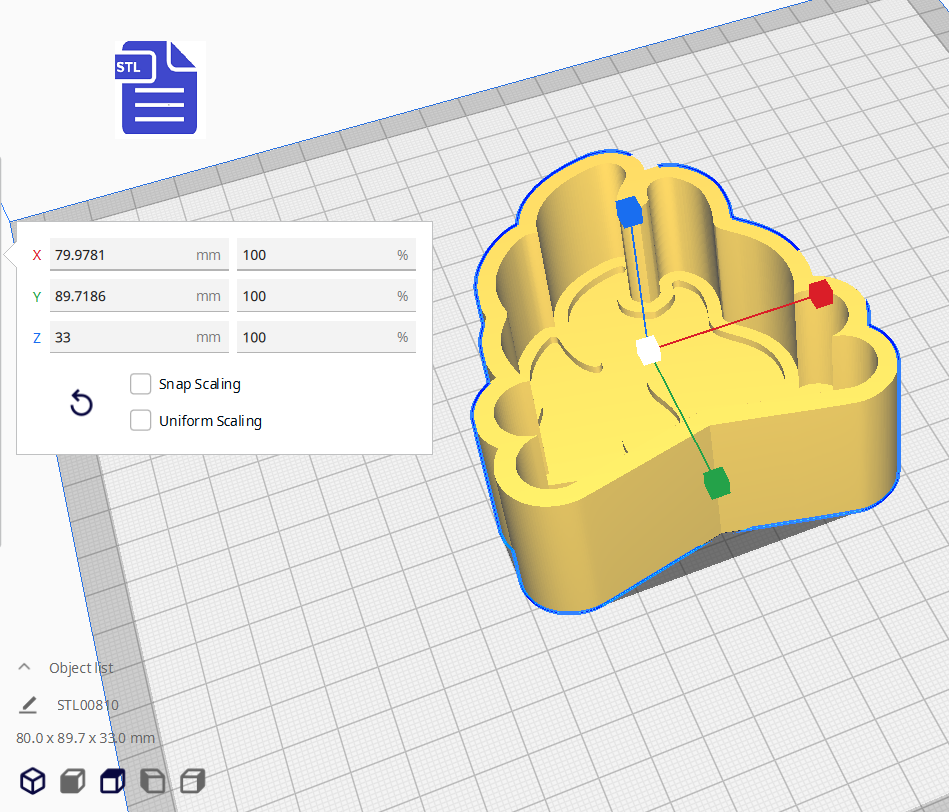
Task: Select the top view cube icon
Action: [x=112, y=781]
